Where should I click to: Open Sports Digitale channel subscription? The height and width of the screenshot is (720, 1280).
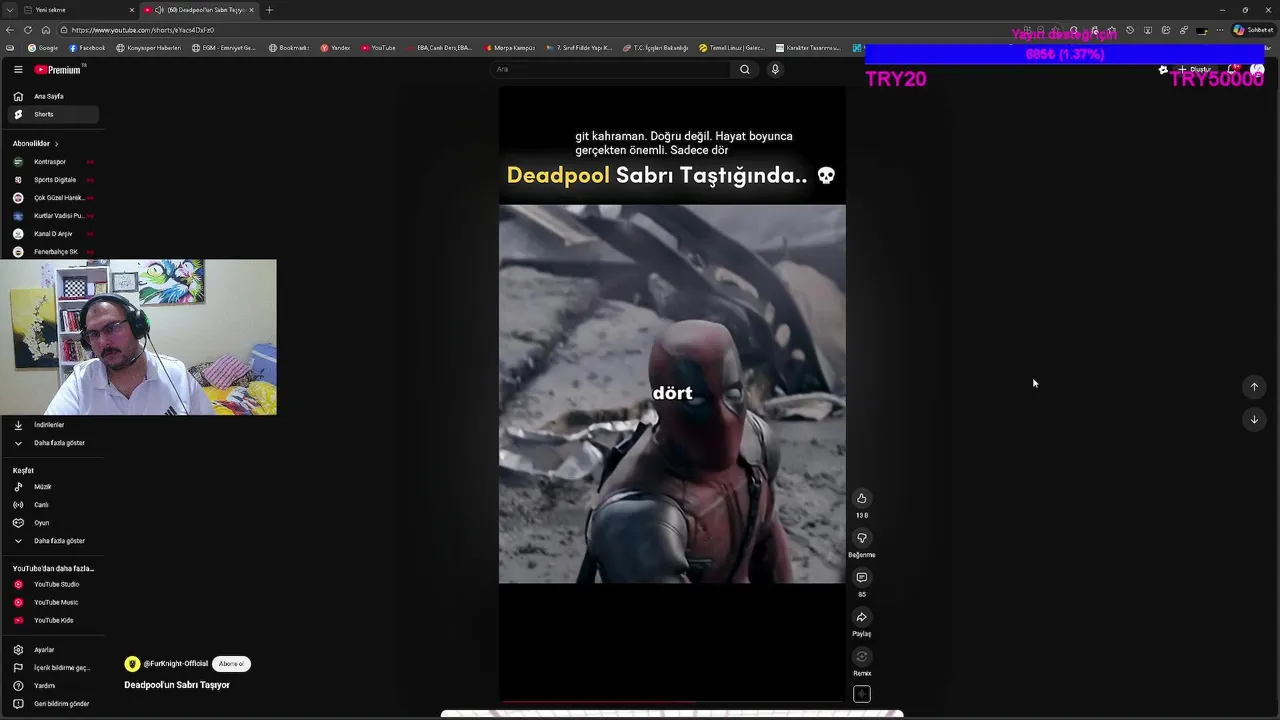tap(52, 180)
